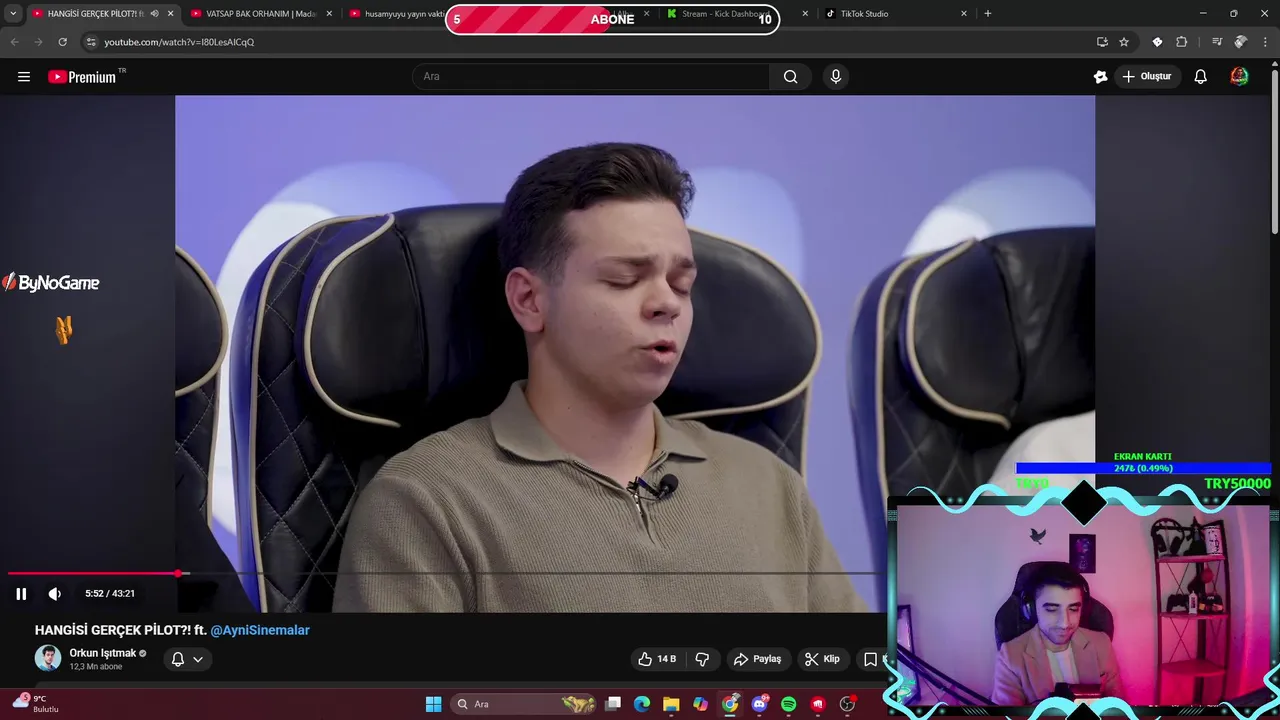Image resolution: width=1280 pixels, height=720 pixels.
Task: Open Windows Start menu
Action: (x=433, y=704)
